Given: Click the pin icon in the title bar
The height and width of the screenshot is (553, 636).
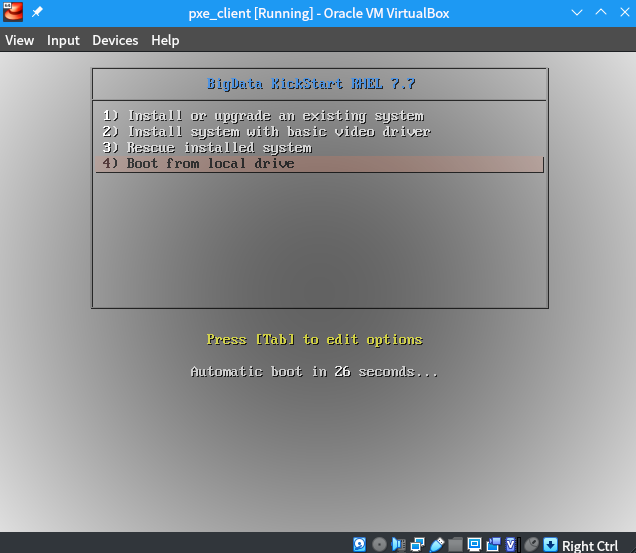Looking at the screenshot, I should pyautogui.click(x=37, y=12).
